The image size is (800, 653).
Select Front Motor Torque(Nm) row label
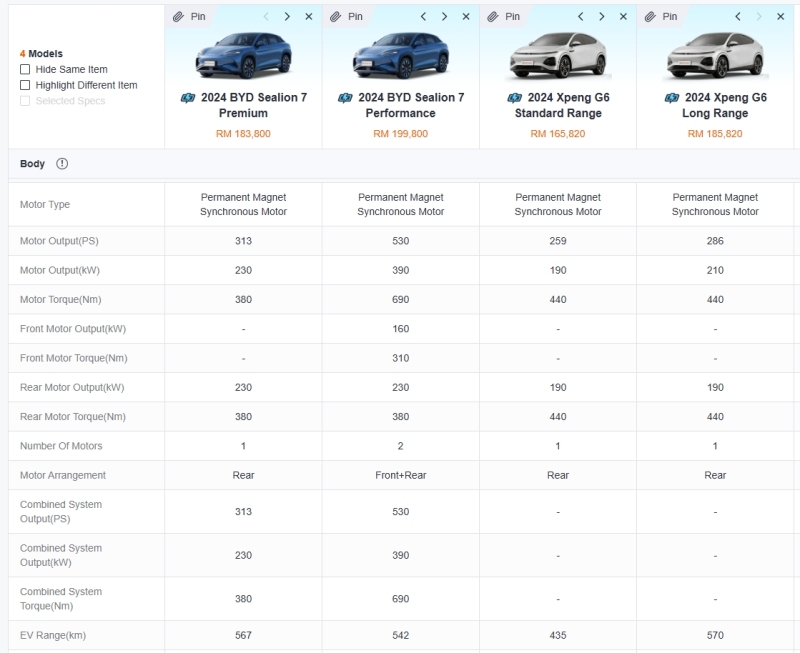click(73, 358)
